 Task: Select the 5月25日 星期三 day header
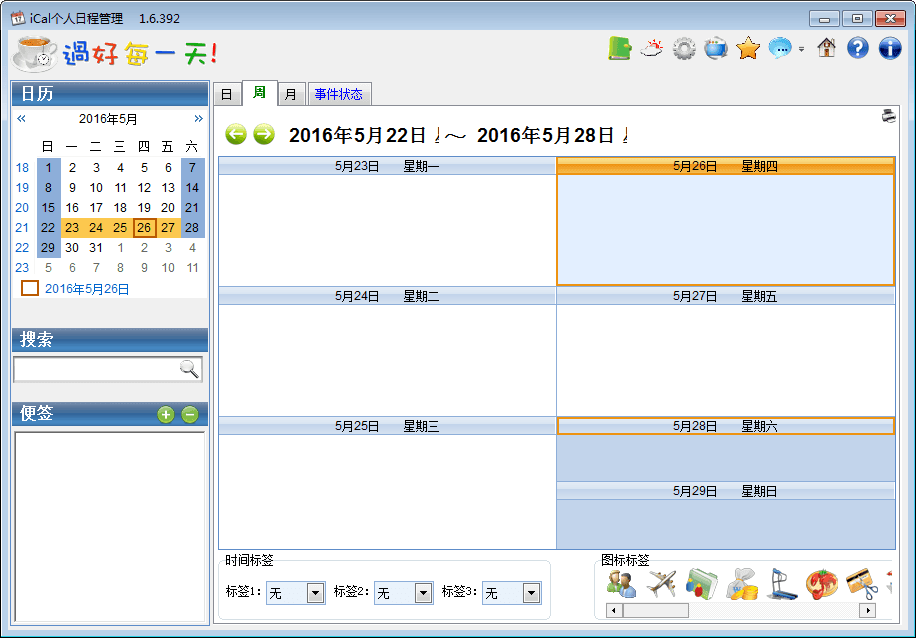(387, 426)
